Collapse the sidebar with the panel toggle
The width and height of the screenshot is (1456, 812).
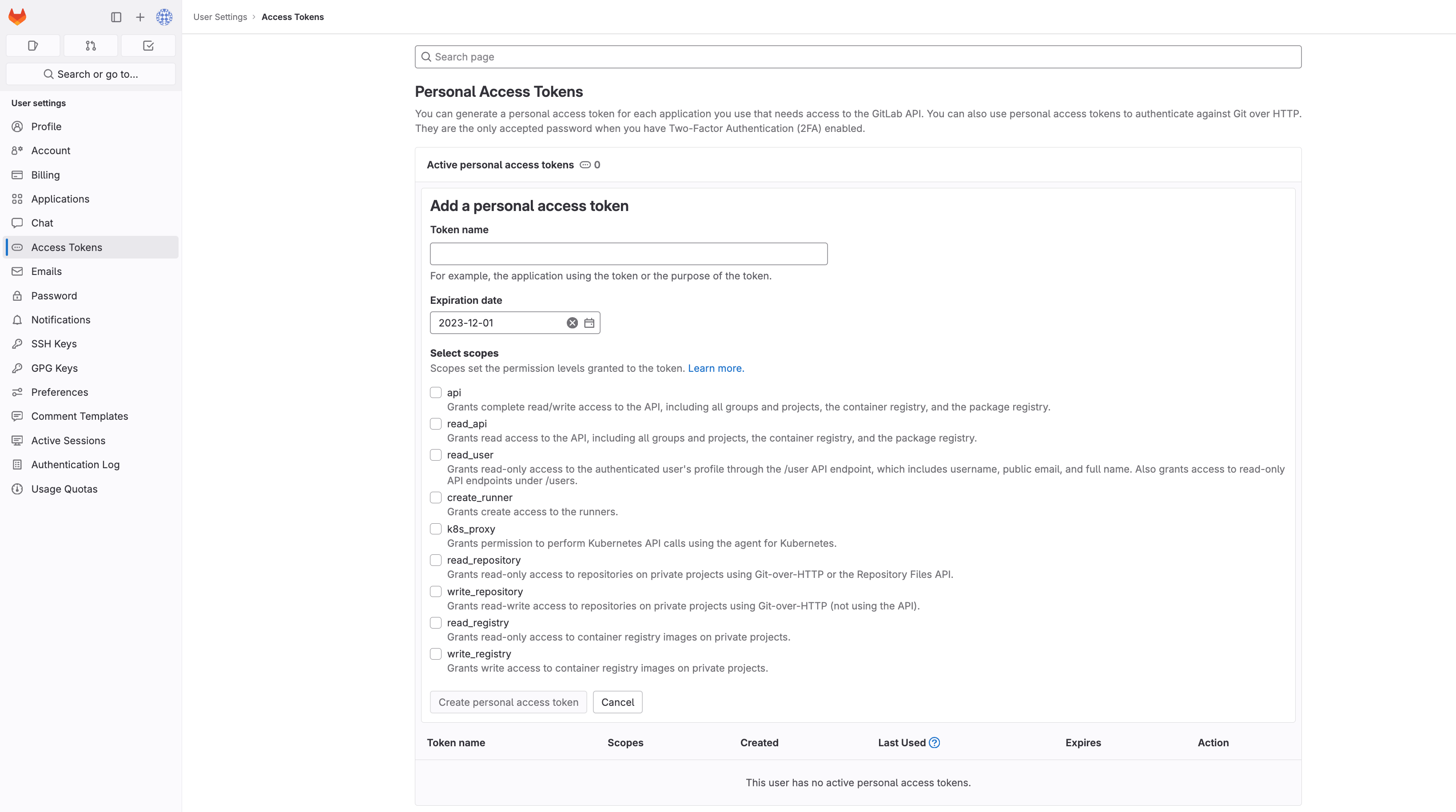(x=116, y=17)
